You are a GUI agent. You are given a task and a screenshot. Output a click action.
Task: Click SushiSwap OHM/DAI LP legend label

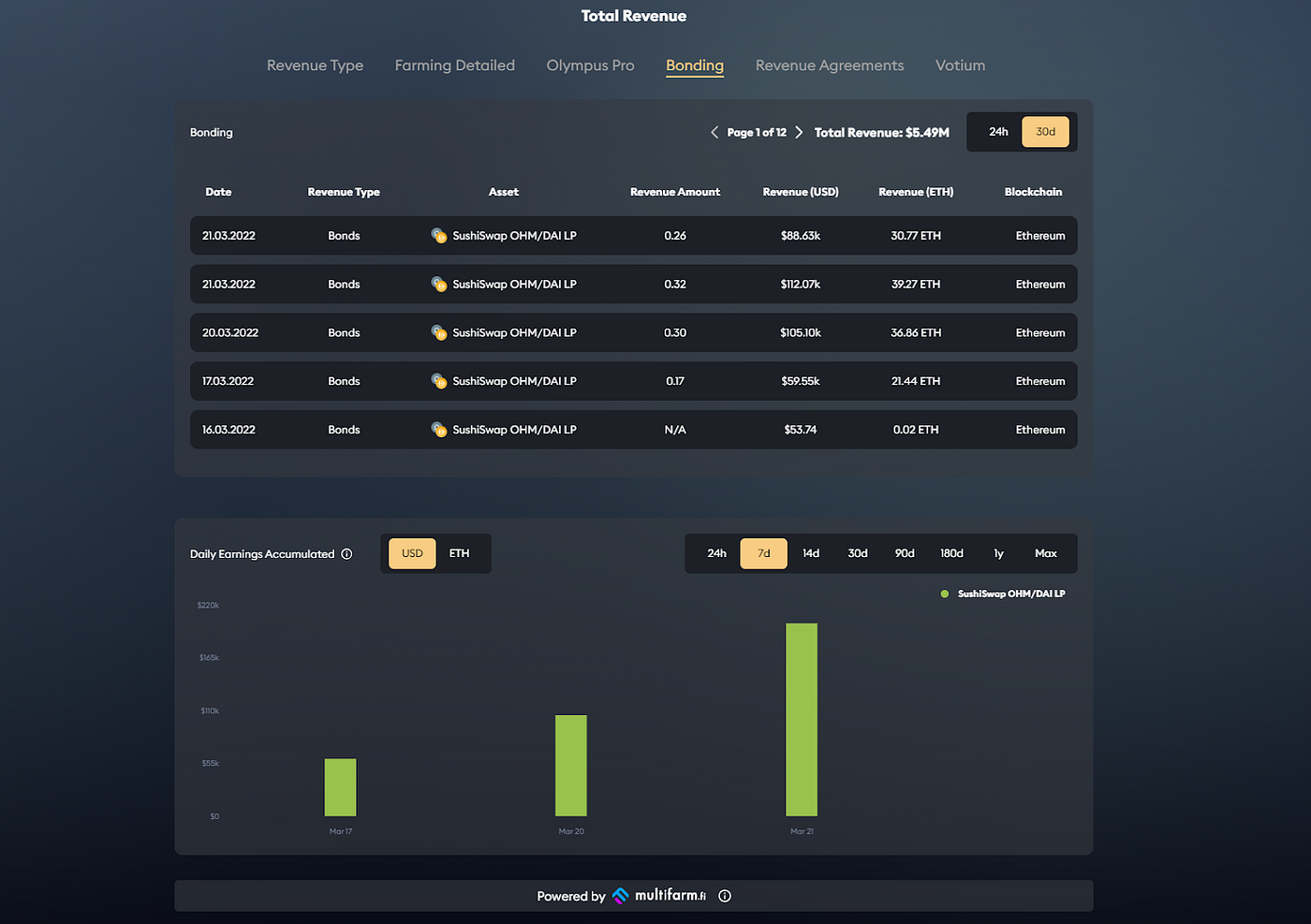click(1011, 594)
